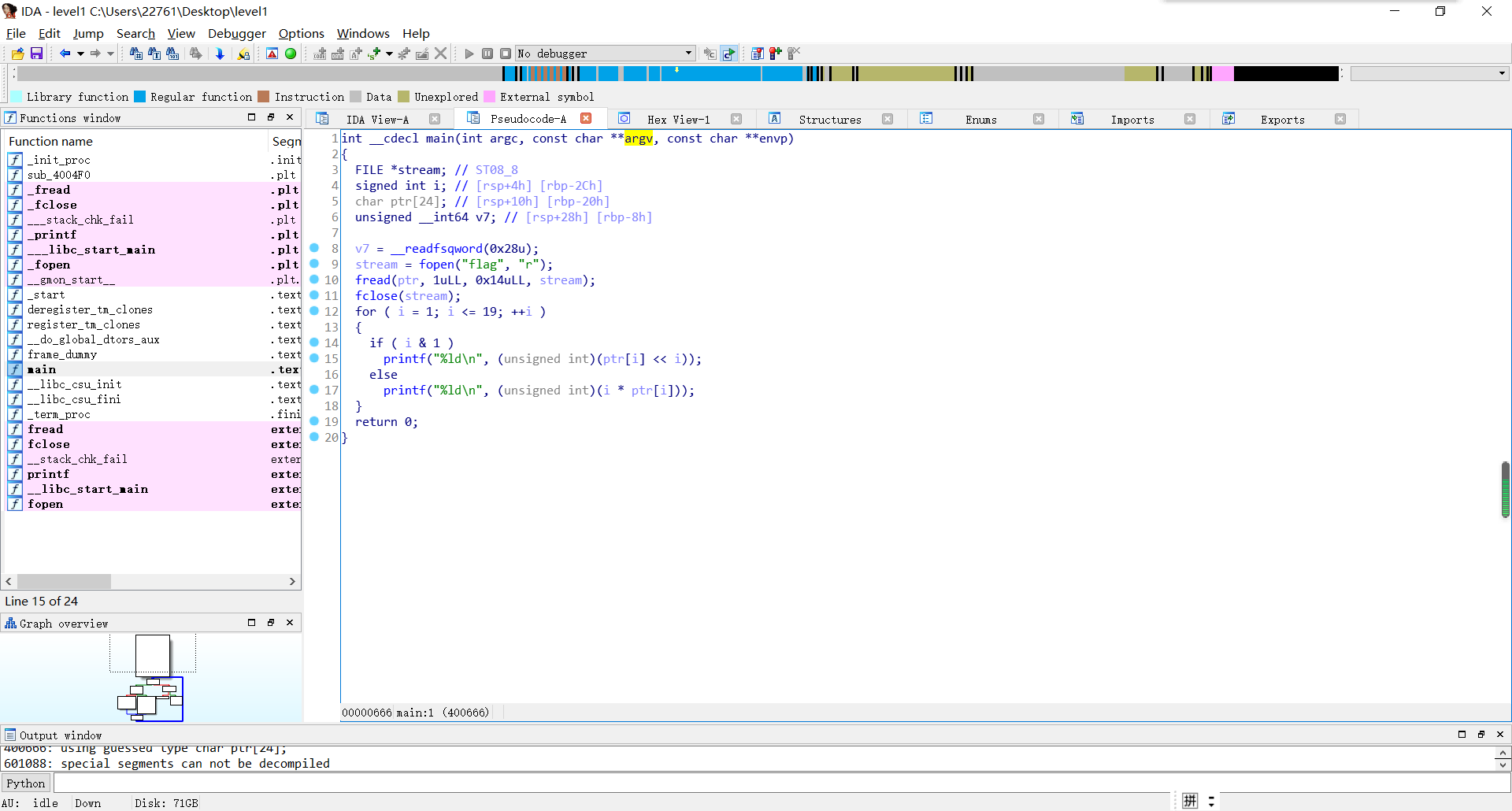Click the convert-to-code toolbar icon
Image resolution: width=1512 pixels, height=811 pixels.
[x=320, y=54]
